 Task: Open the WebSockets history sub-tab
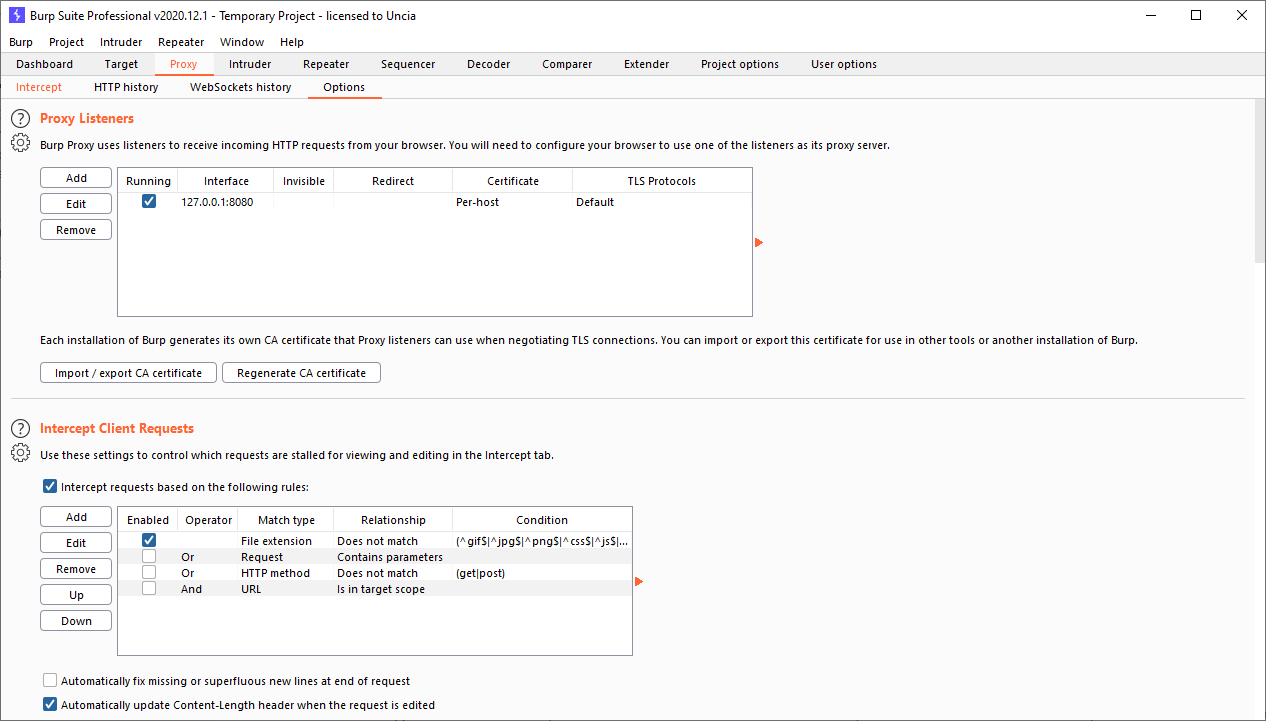click(x=241, y=87)
